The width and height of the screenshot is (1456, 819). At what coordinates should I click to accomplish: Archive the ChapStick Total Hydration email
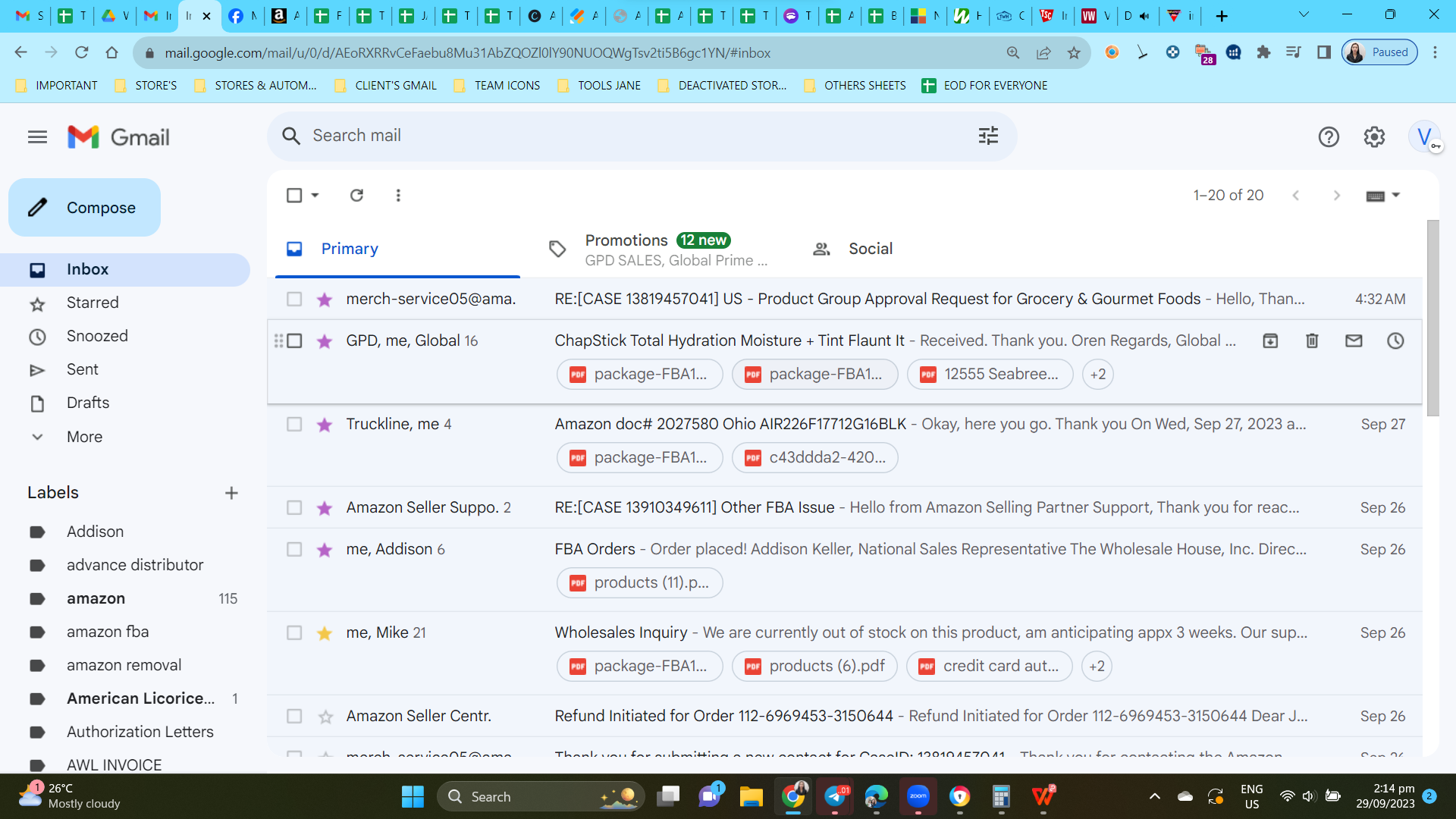click(x=1270, y=341)
